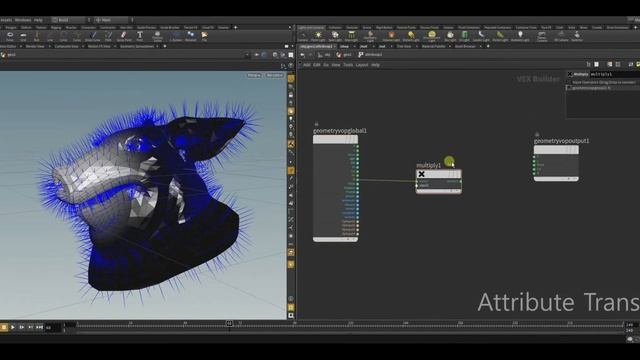Click the current frame number field
The image size is (640, 360).
point(53,328)
